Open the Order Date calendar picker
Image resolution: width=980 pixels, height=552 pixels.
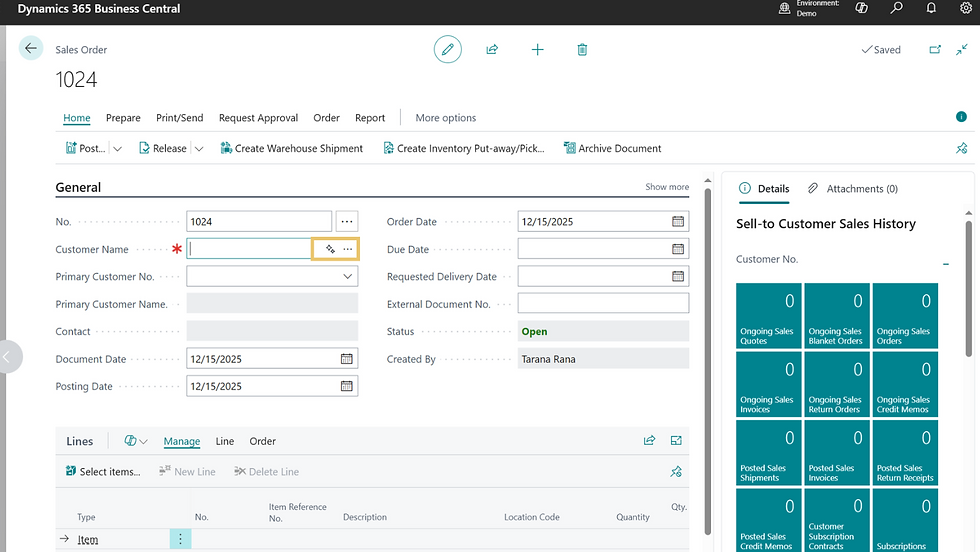tap(678, 221)
